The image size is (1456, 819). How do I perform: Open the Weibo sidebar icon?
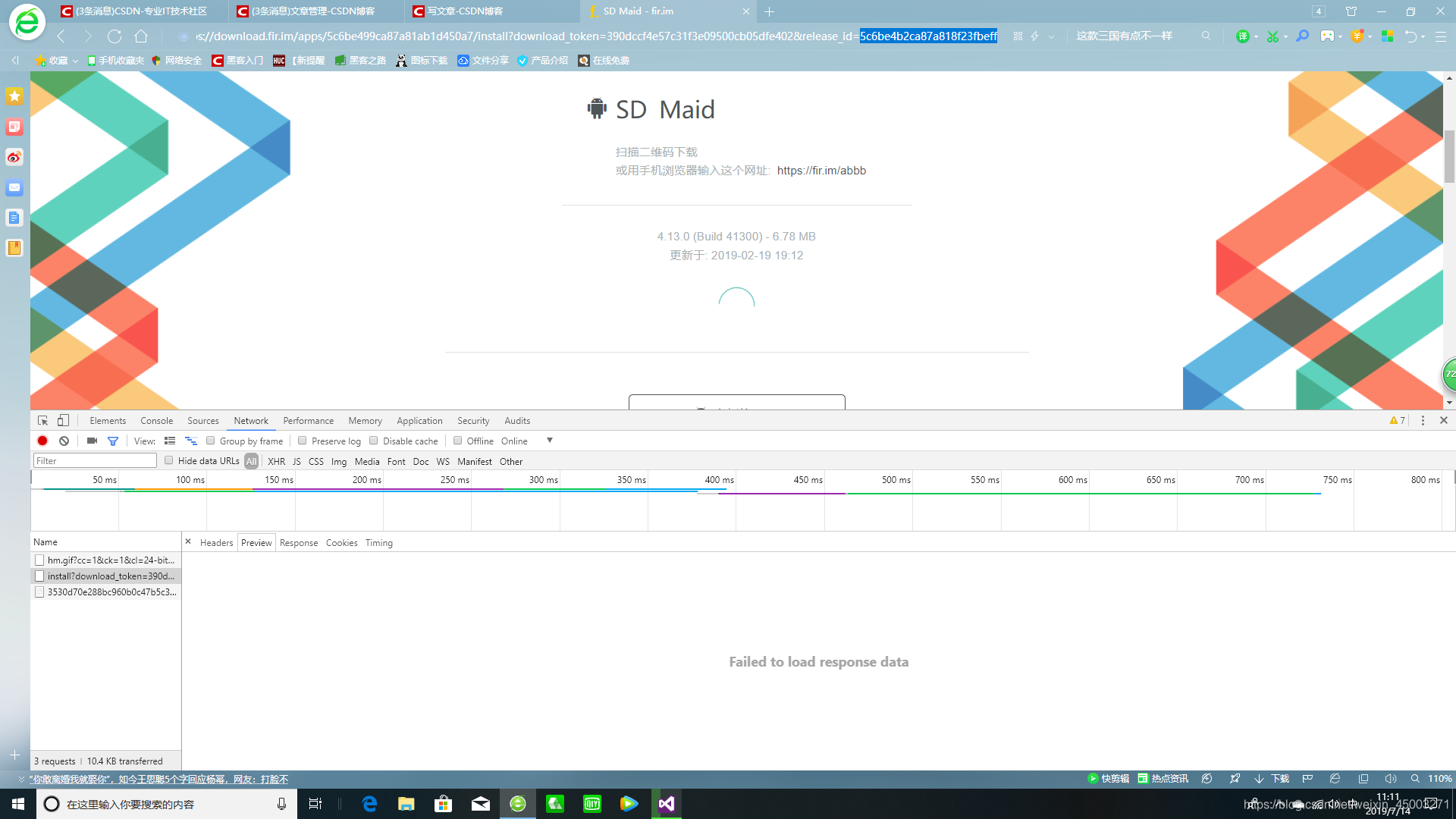(14, 157)
